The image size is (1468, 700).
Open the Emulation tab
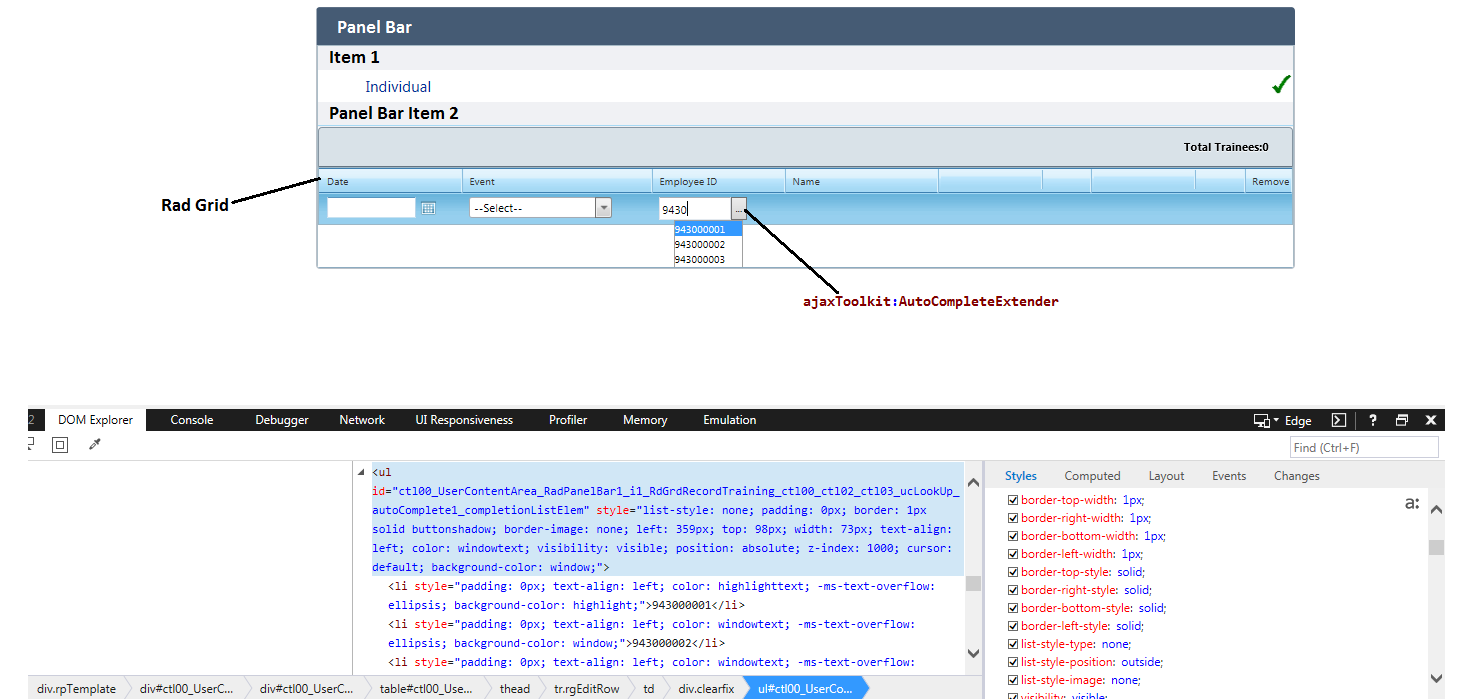pyautogui.click(x=730, y=420)
